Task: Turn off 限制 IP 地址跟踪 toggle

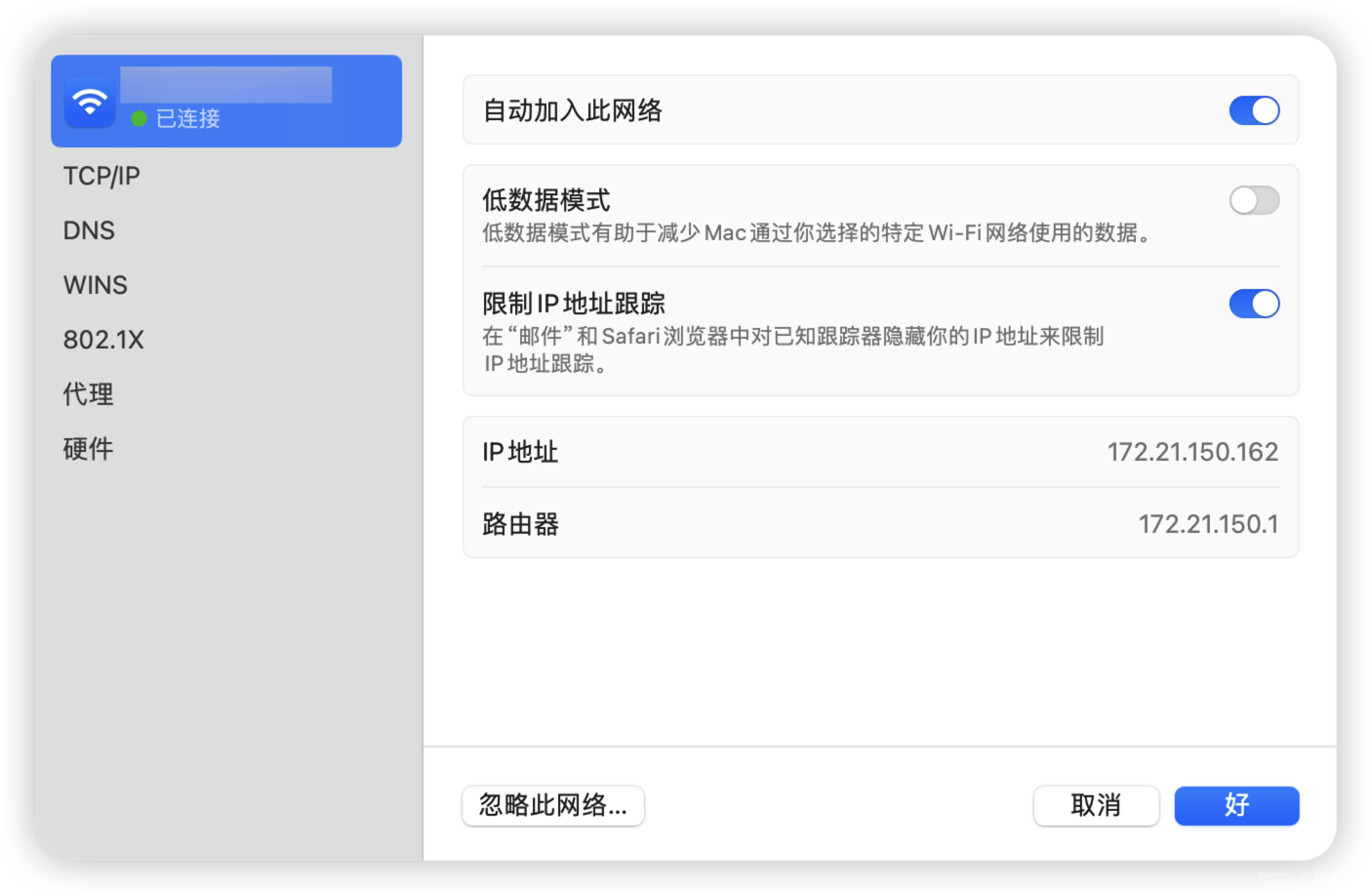Action: [x=1253, y=304]
